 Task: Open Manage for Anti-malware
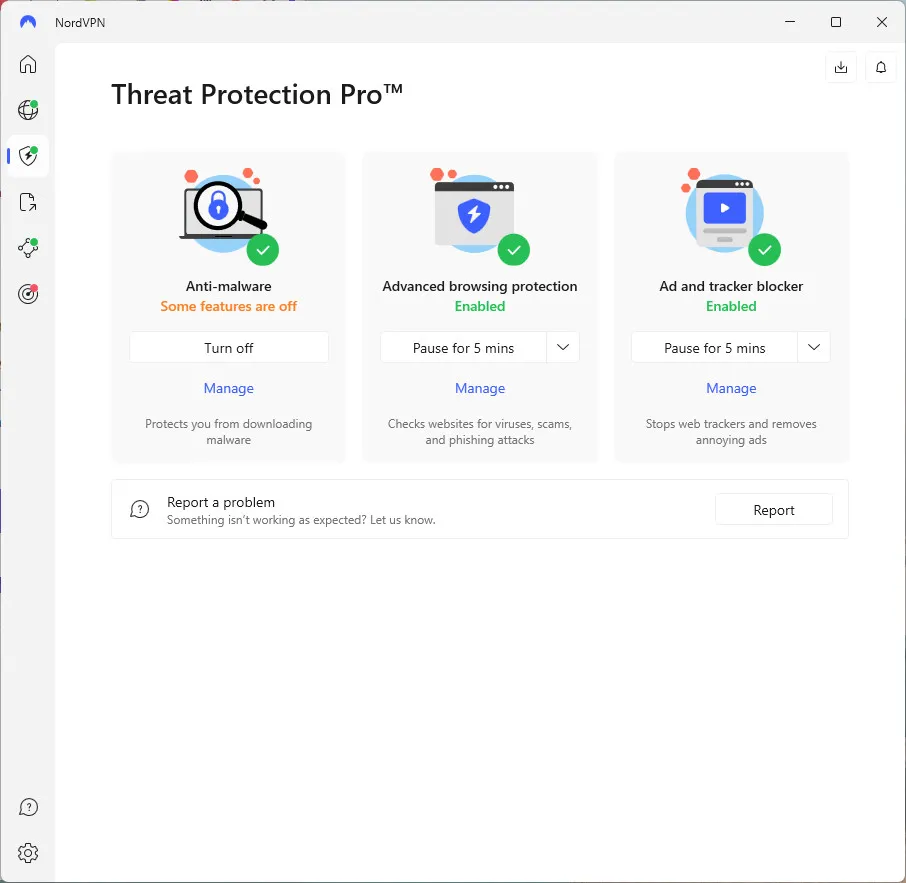pyautogui.click(x=228, y=388)
